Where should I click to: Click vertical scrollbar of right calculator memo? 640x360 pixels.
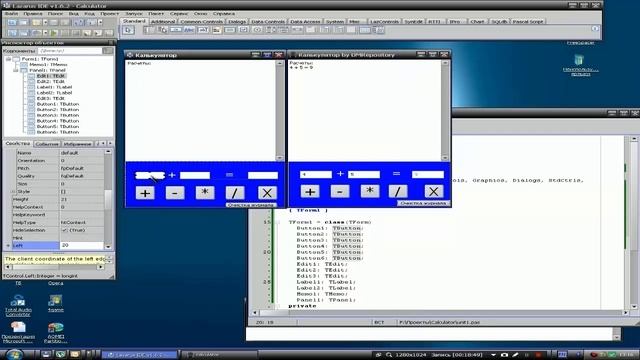tap(445, 110)
